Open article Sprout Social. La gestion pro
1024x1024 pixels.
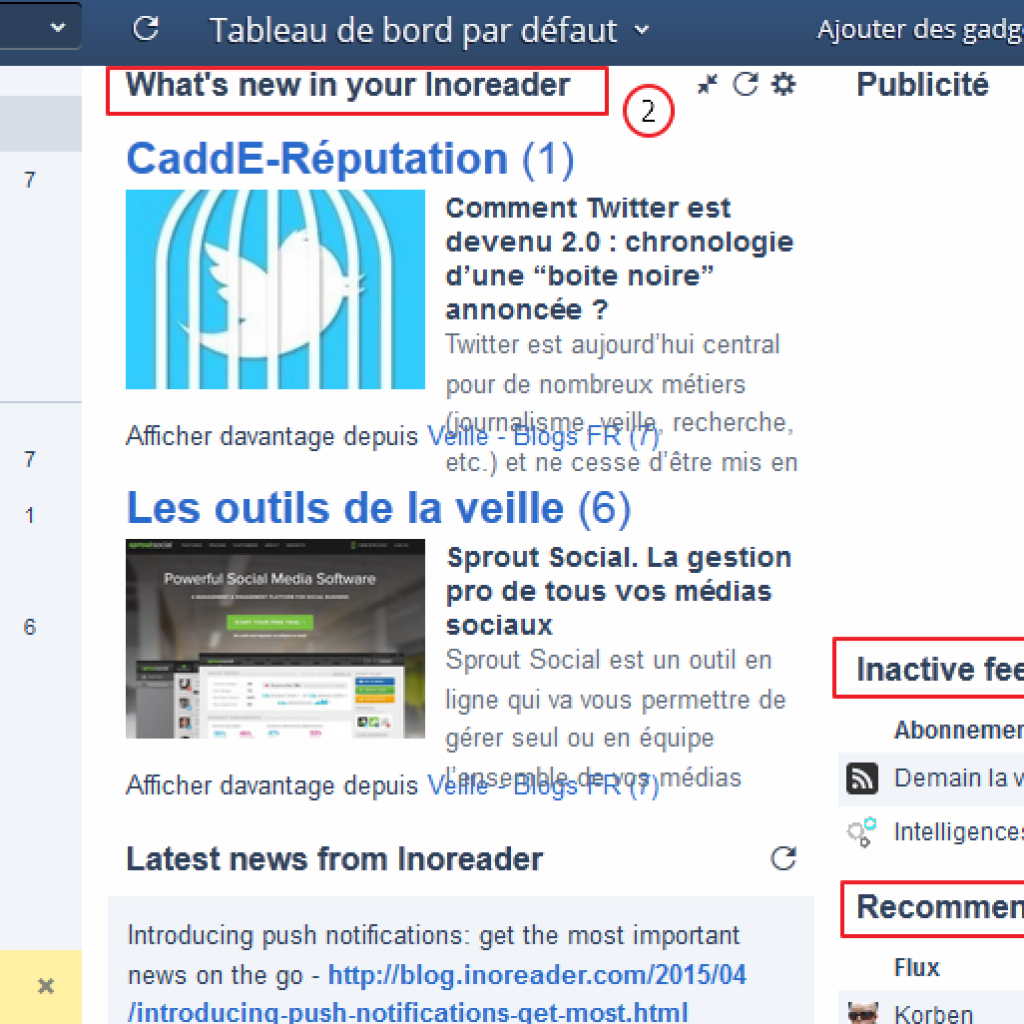click(618, 591)
